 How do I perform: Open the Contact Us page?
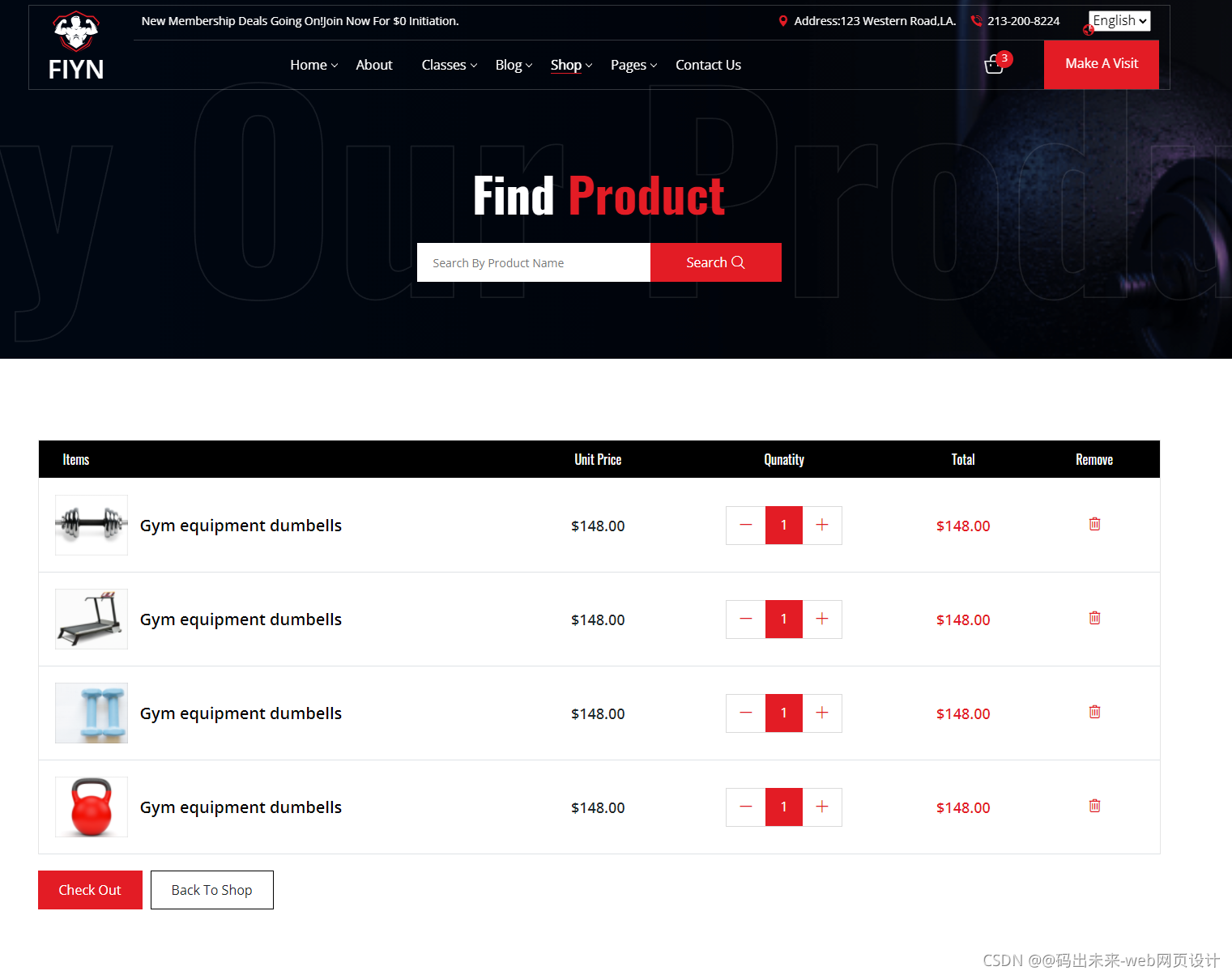click(x=708, y=65)
